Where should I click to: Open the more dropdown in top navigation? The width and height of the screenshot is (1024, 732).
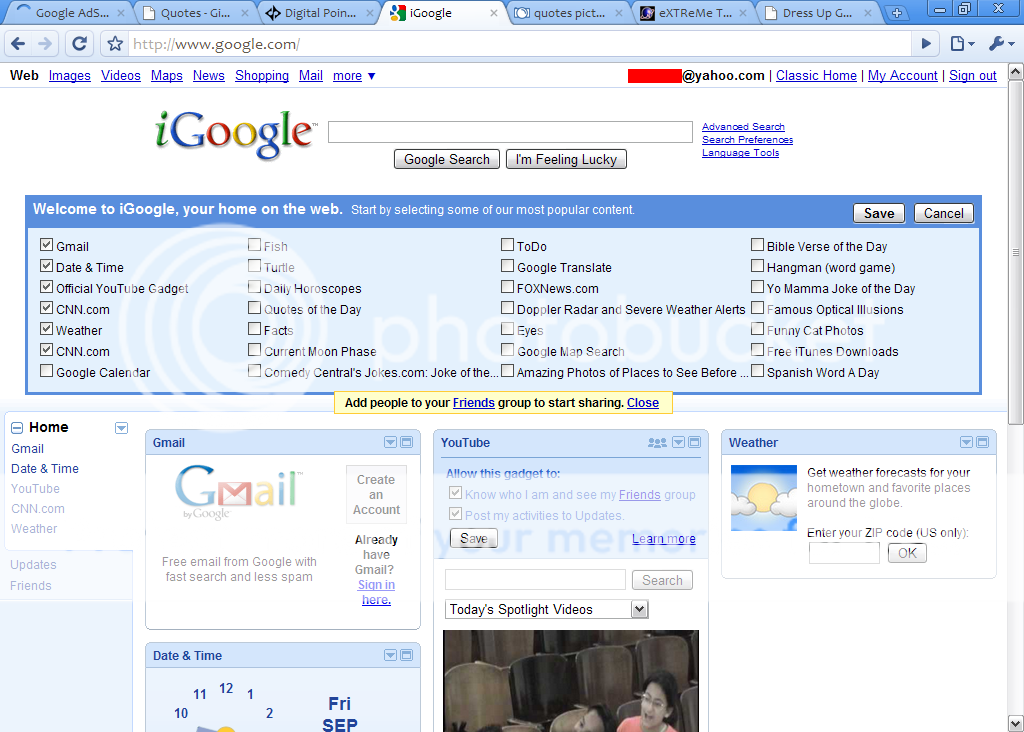pos(354,76)
